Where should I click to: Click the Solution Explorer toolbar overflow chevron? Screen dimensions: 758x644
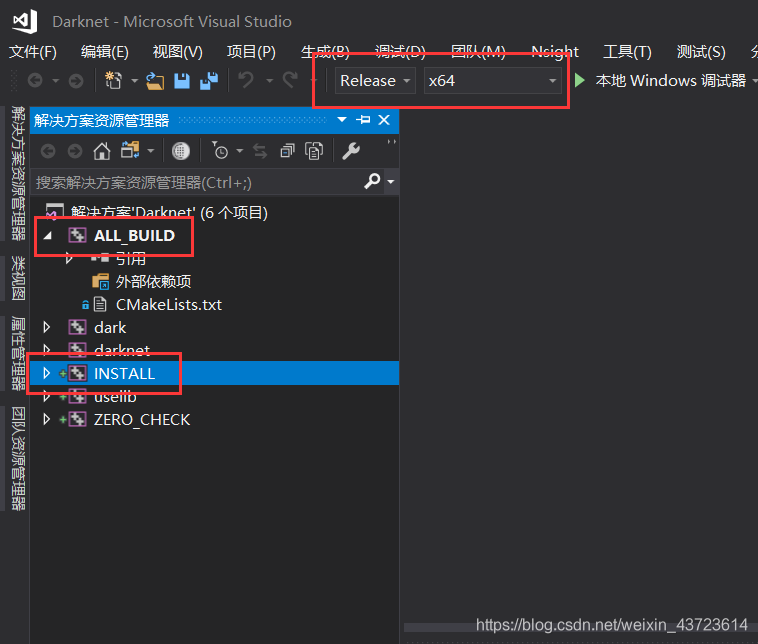(392, 142)
